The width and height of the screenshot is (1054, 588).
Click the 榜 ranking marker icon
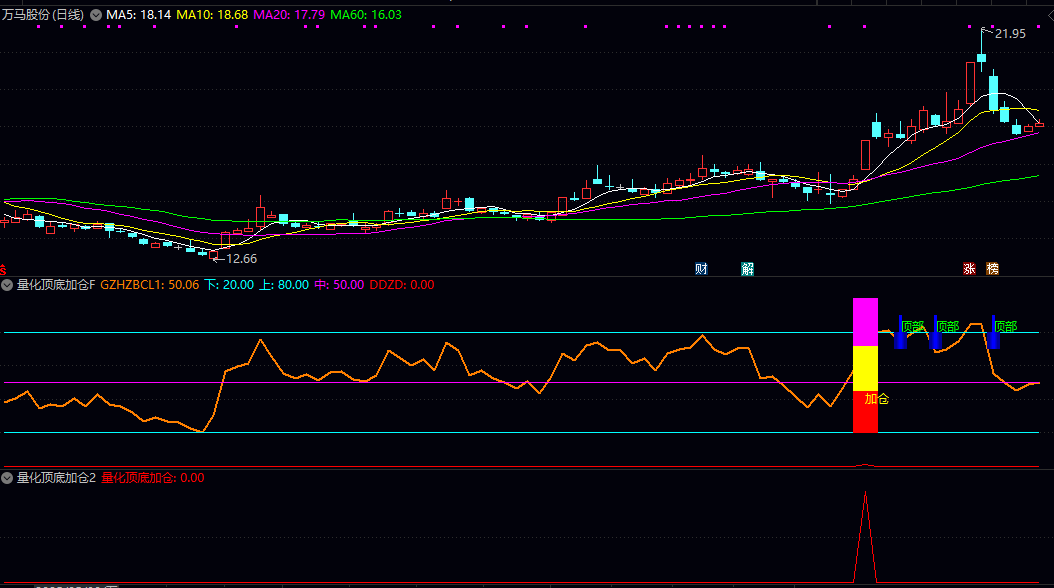(x=992, y=268)
